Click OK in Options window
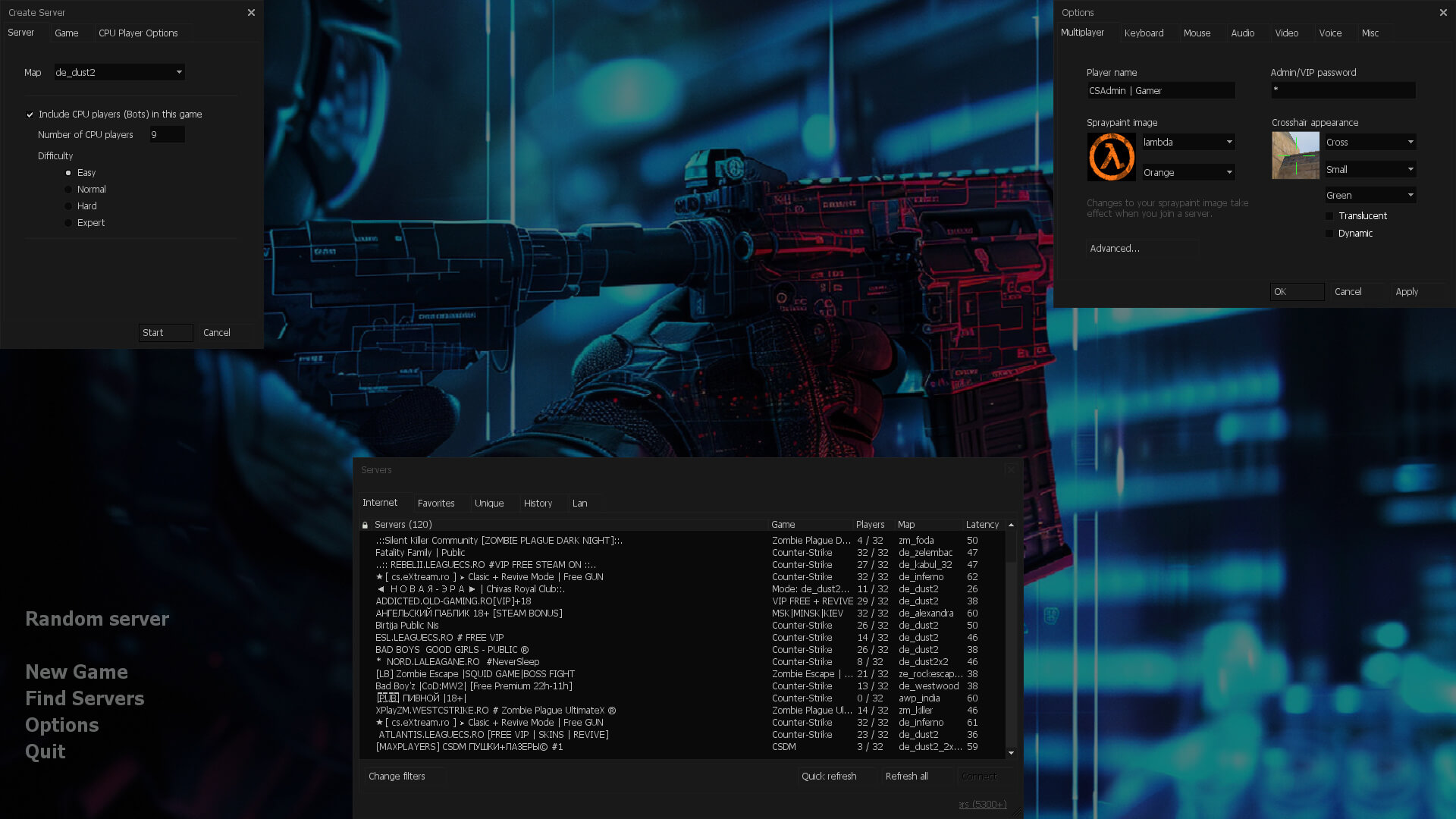 coord(1297,292)
